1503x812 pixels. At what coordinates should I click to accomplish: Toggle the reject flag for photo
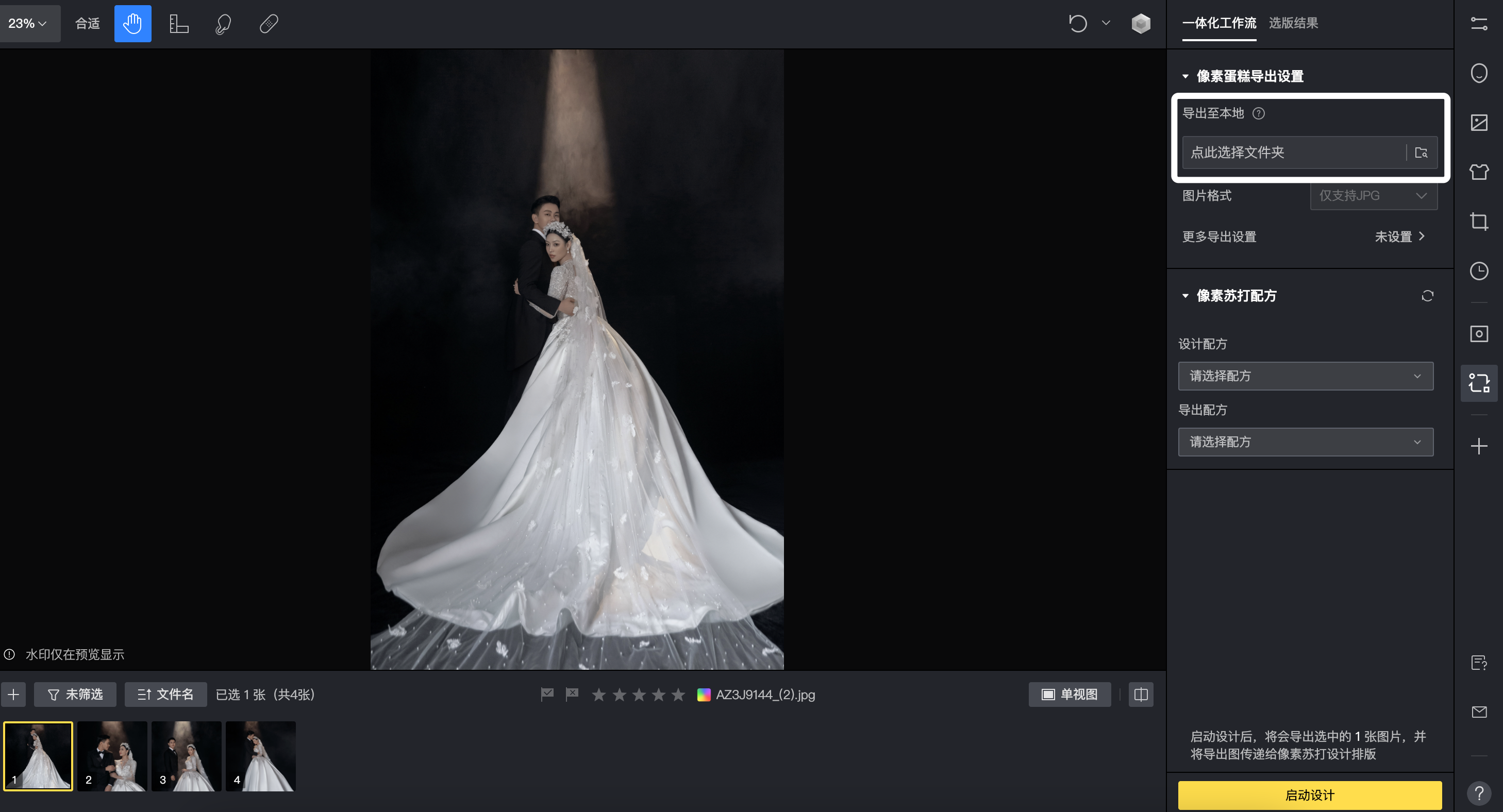point(572,694)
